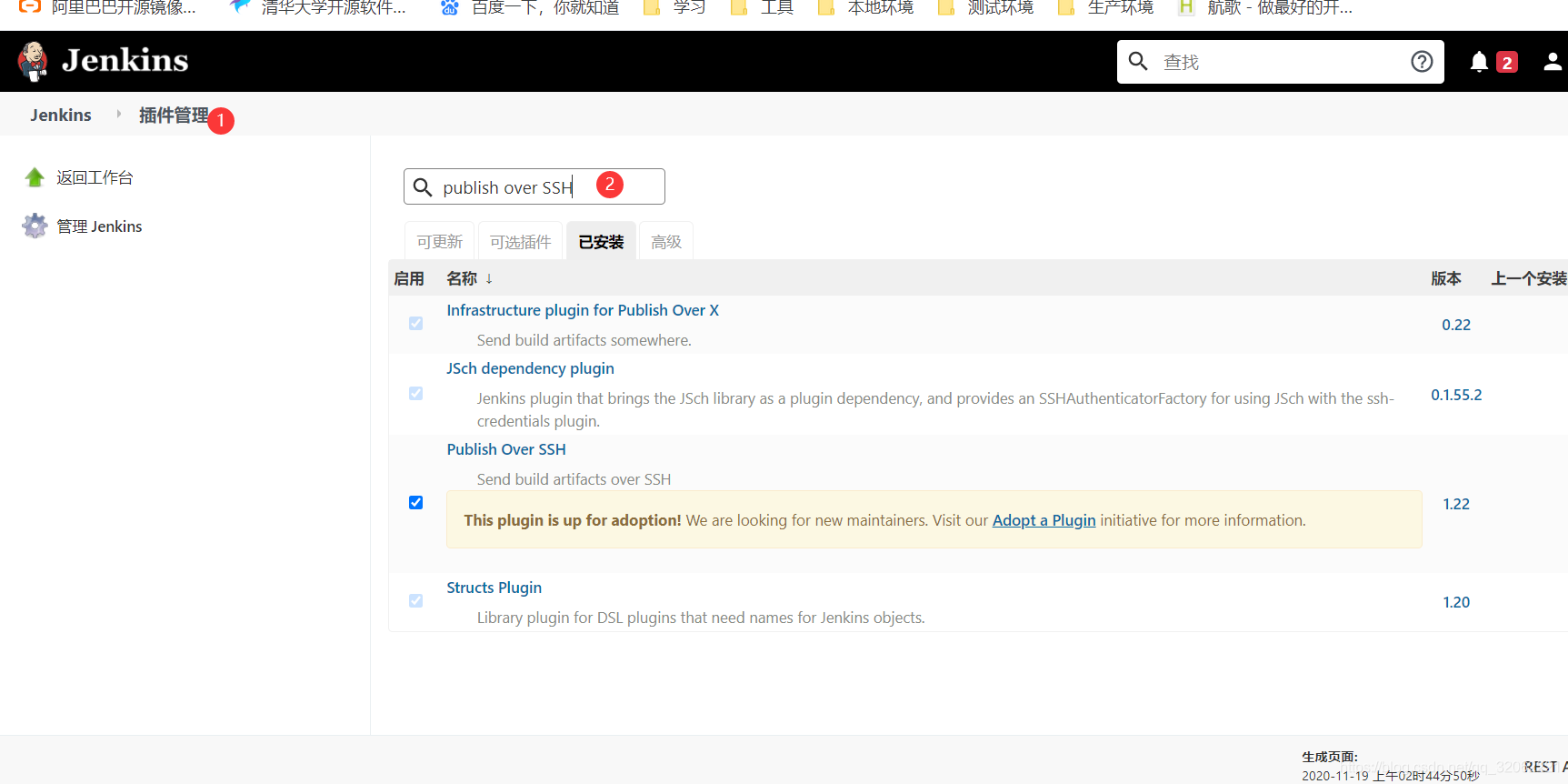Click the red notification count badge
The image size is (1568, 784).
pyautogui.click(x=1507, y=62)
